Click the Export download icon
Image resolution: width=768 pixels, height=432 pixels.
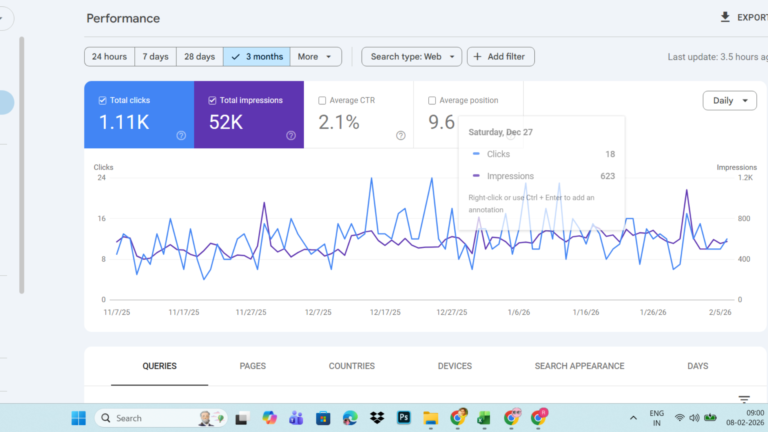(725, 17)
